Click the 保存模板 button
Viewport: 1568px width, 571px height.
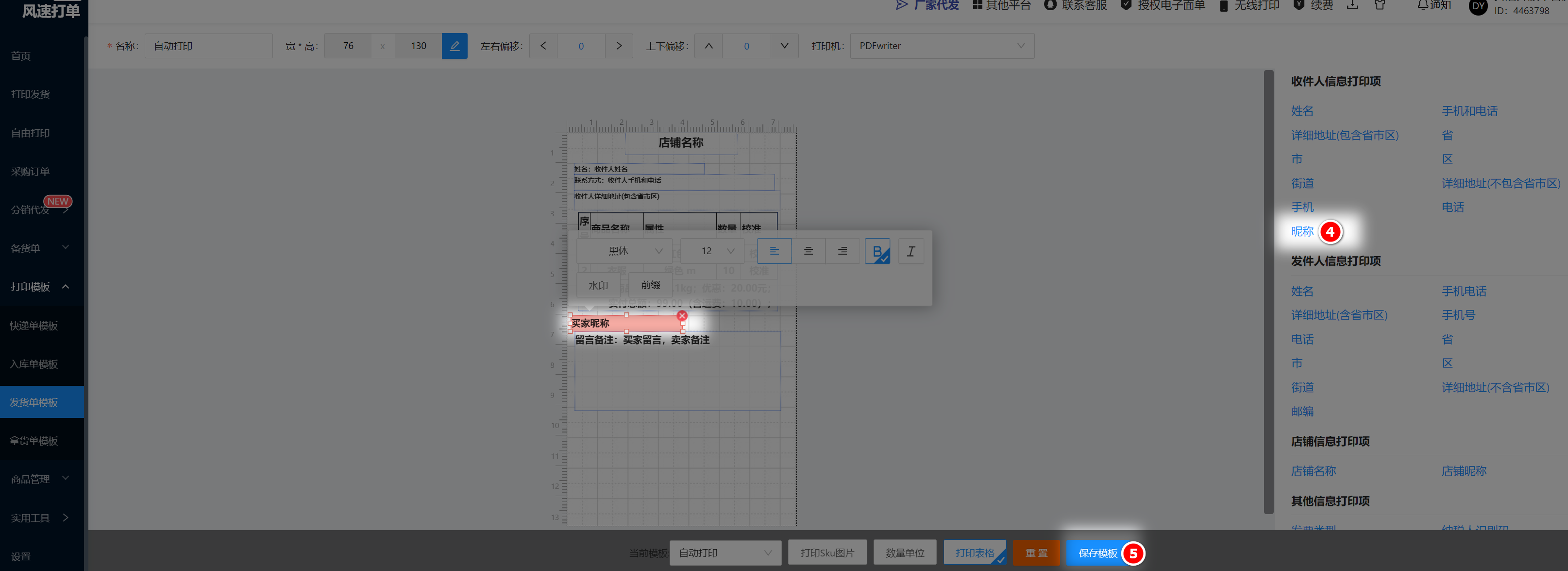pyautogui.click(x=1097, y=553)
